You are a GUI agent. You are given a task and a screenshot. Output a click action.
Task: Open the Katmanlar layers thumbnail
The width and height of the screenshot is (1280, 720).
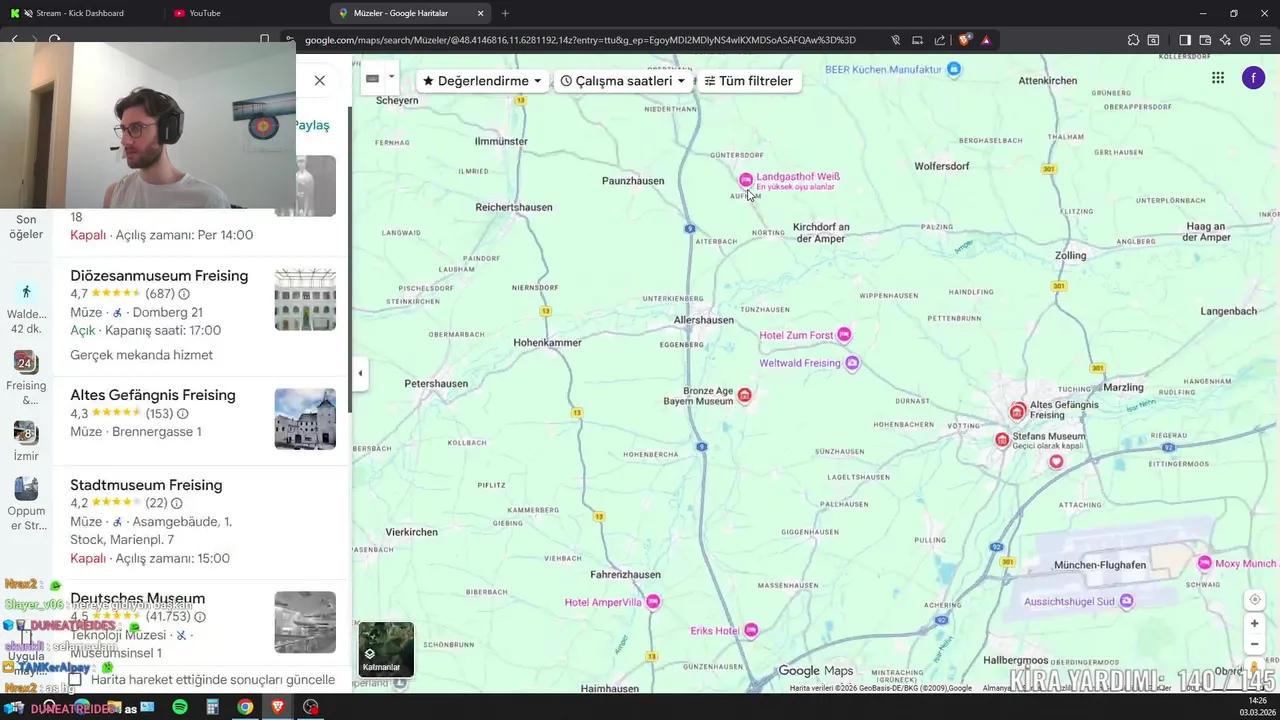tap(386, 649)
